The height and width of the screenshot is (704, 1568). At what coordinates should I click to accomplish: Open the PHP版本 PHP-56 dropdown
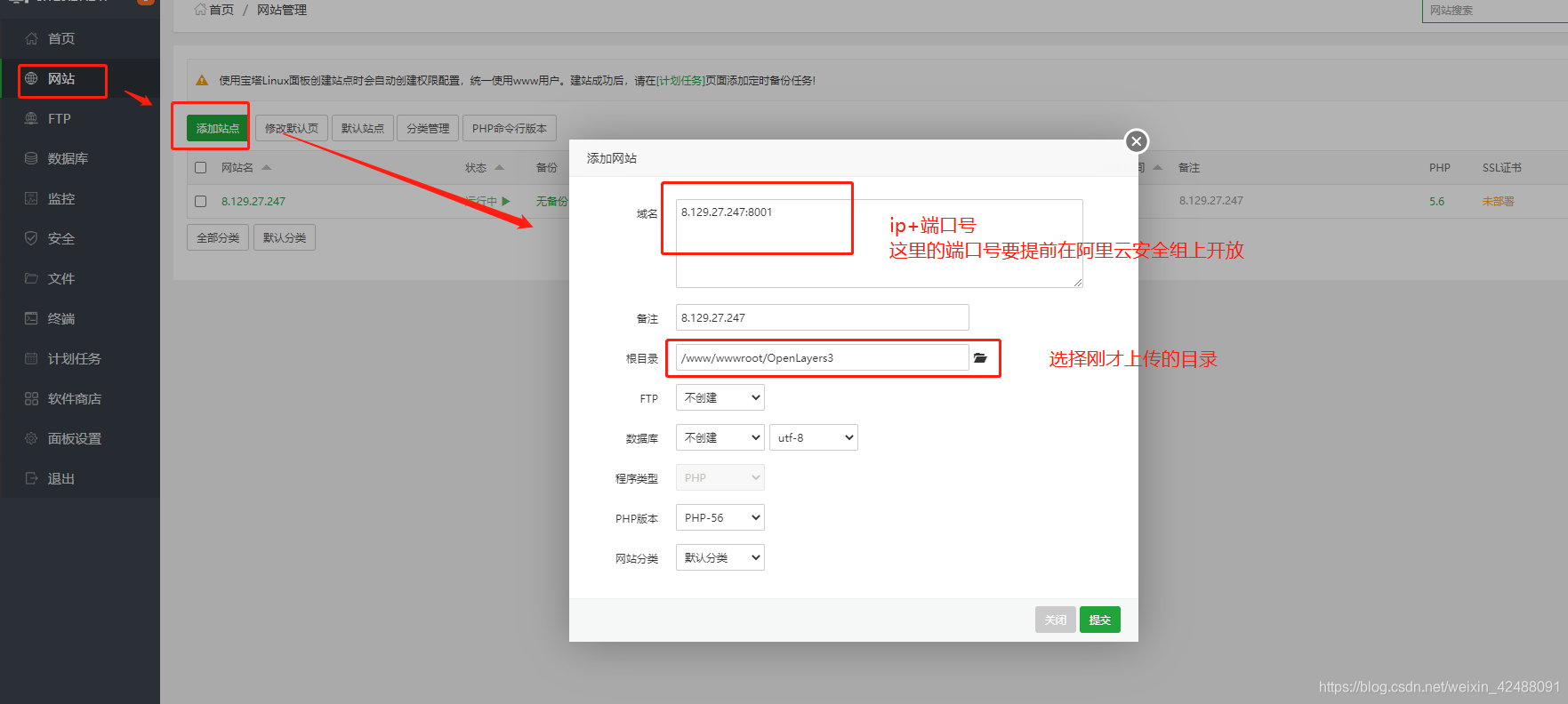click(x=720, y=517)
